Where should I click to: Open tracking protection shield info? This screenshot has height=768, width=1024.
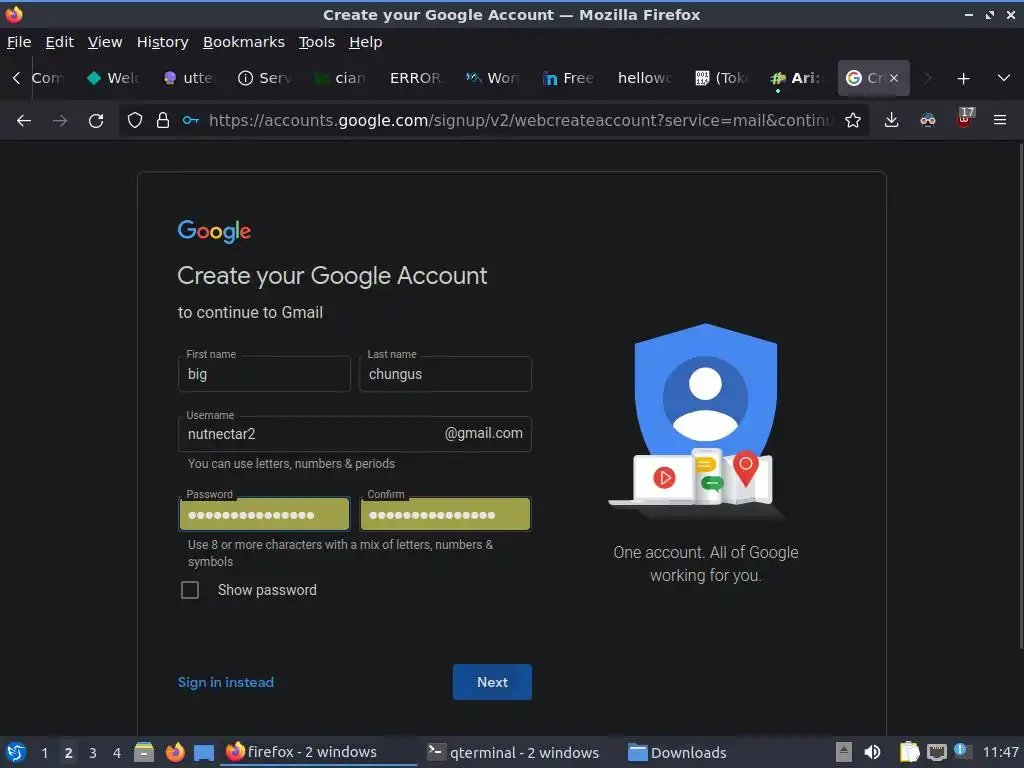[x=135, y=120]
